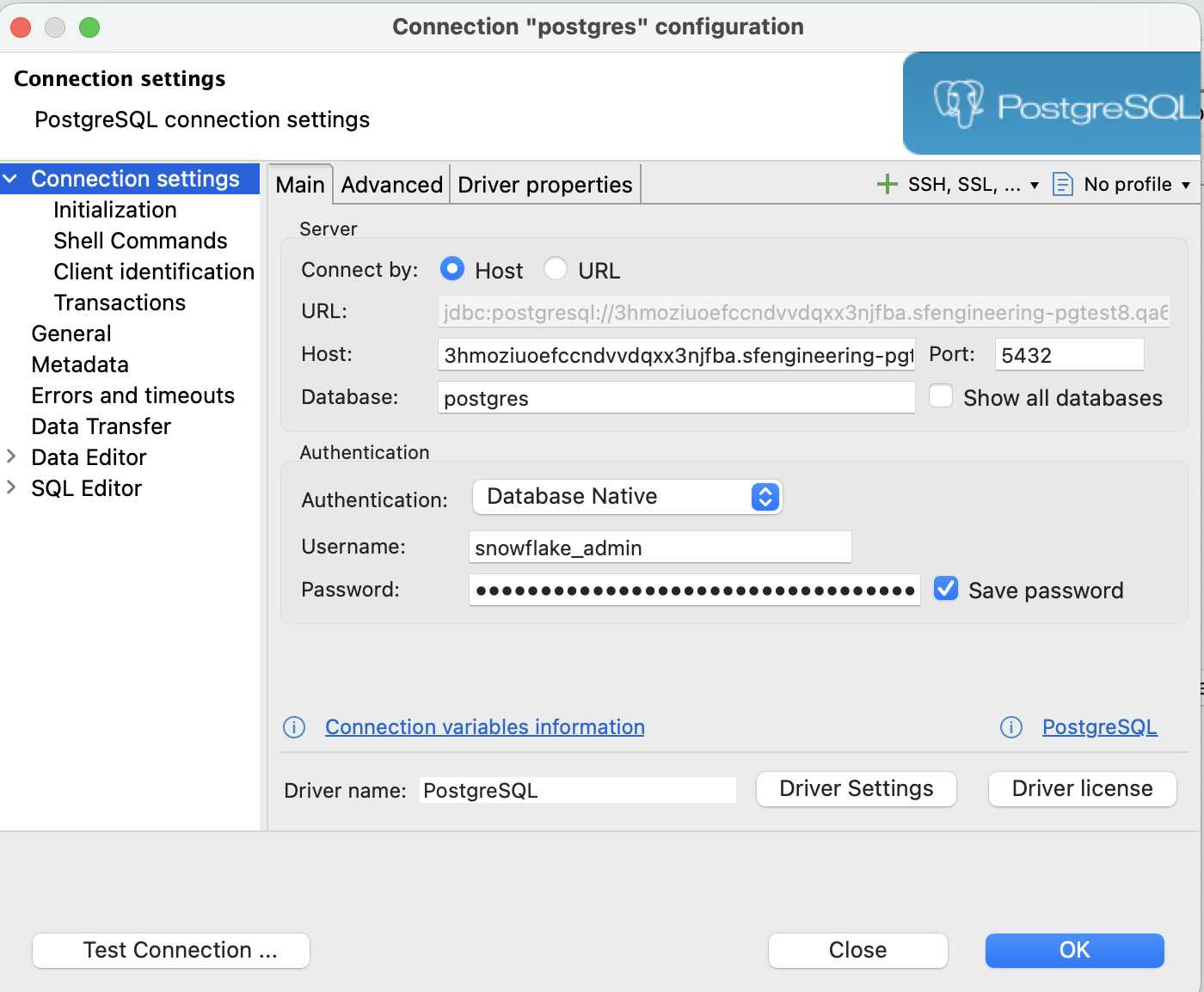This screenshot has width=1204, height=992.
Task: Click the PostgreSQL logo banner
Action: (1051, 103)
